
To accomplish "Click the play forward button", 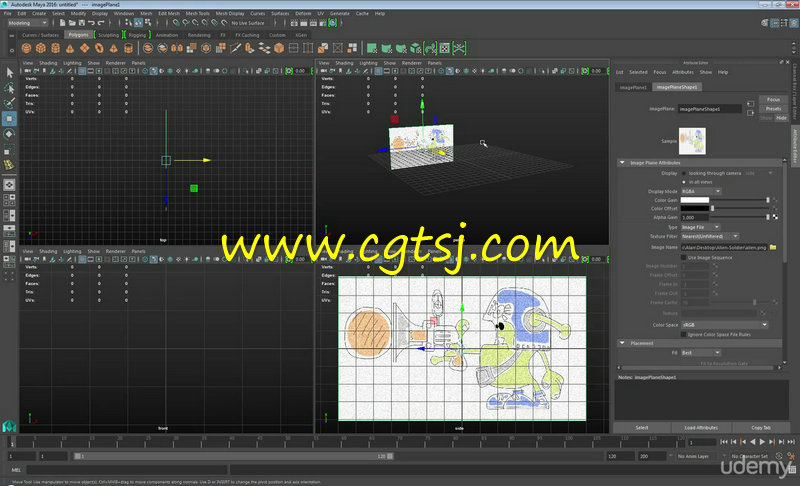I will 762,442.
